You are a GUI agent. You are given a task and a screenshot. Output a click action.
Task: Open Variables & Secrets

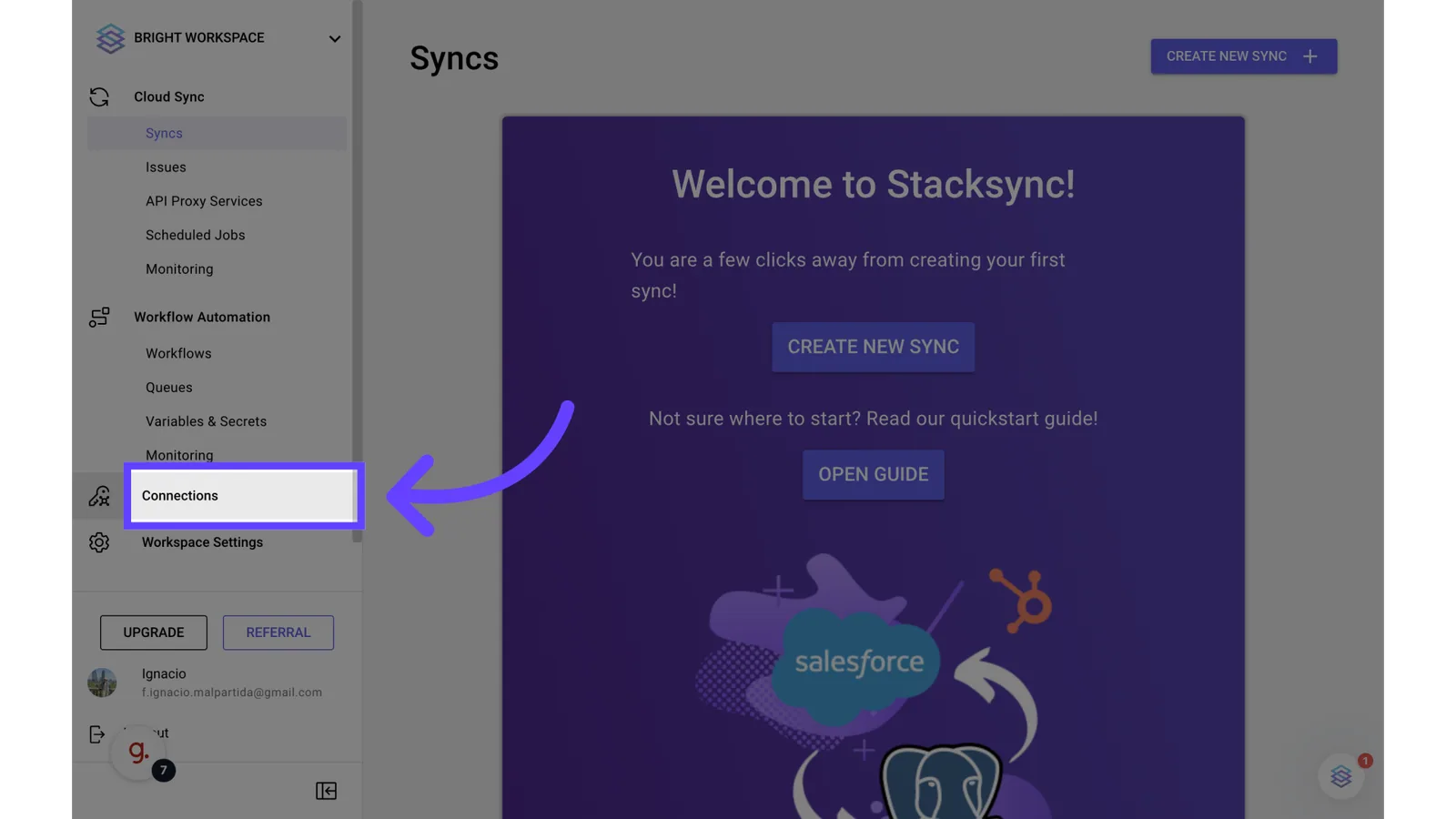207,421
